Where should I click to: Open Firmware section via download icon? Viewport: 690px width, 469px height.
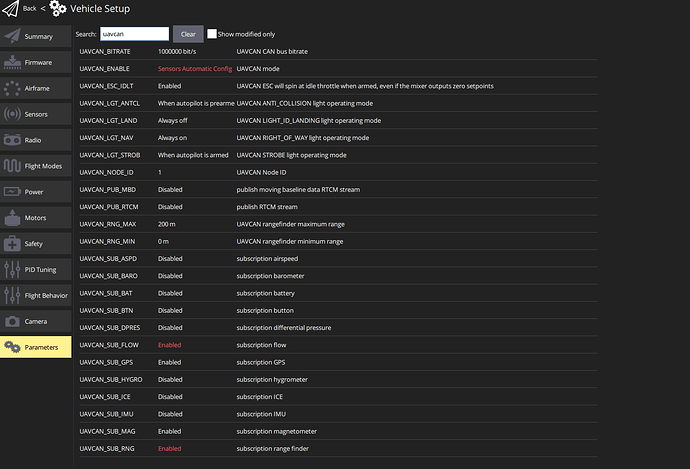tap(12, 62)
